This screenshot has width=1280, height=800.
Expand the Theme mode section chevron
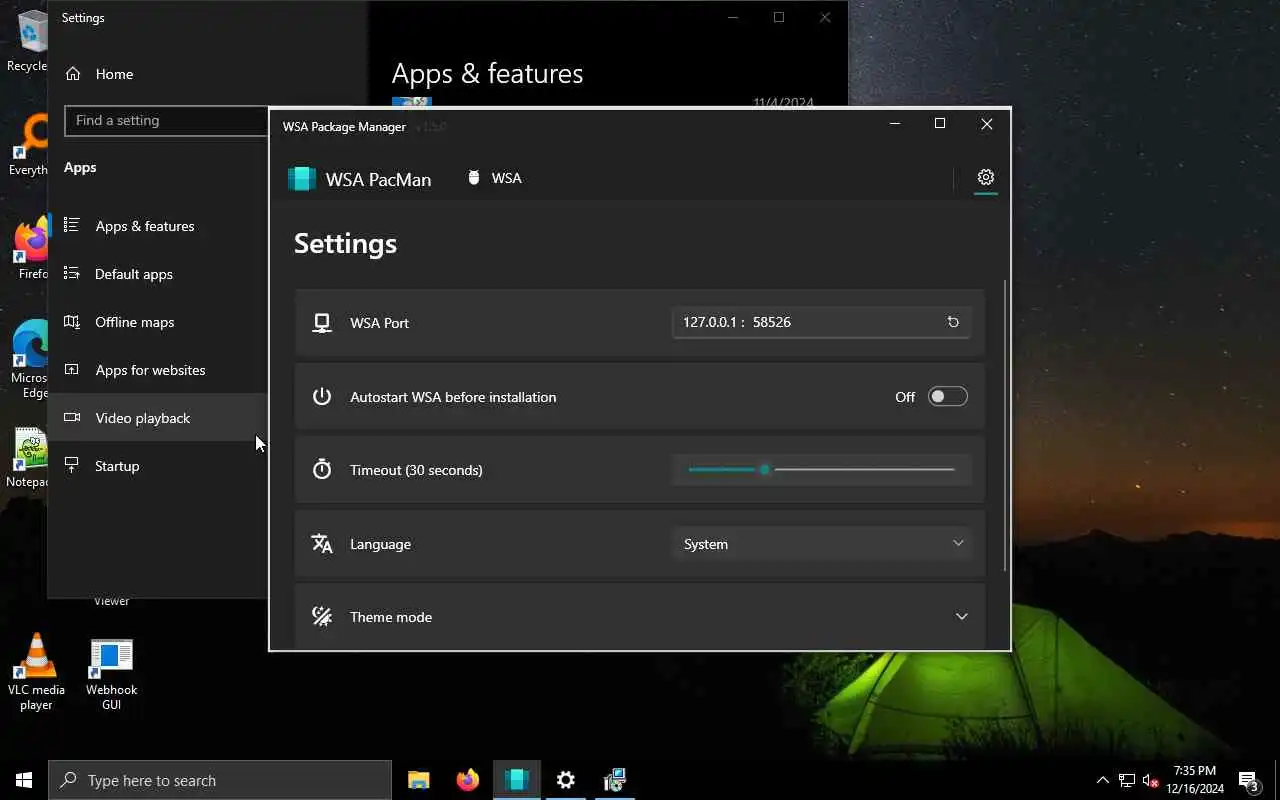pos(961,617)
